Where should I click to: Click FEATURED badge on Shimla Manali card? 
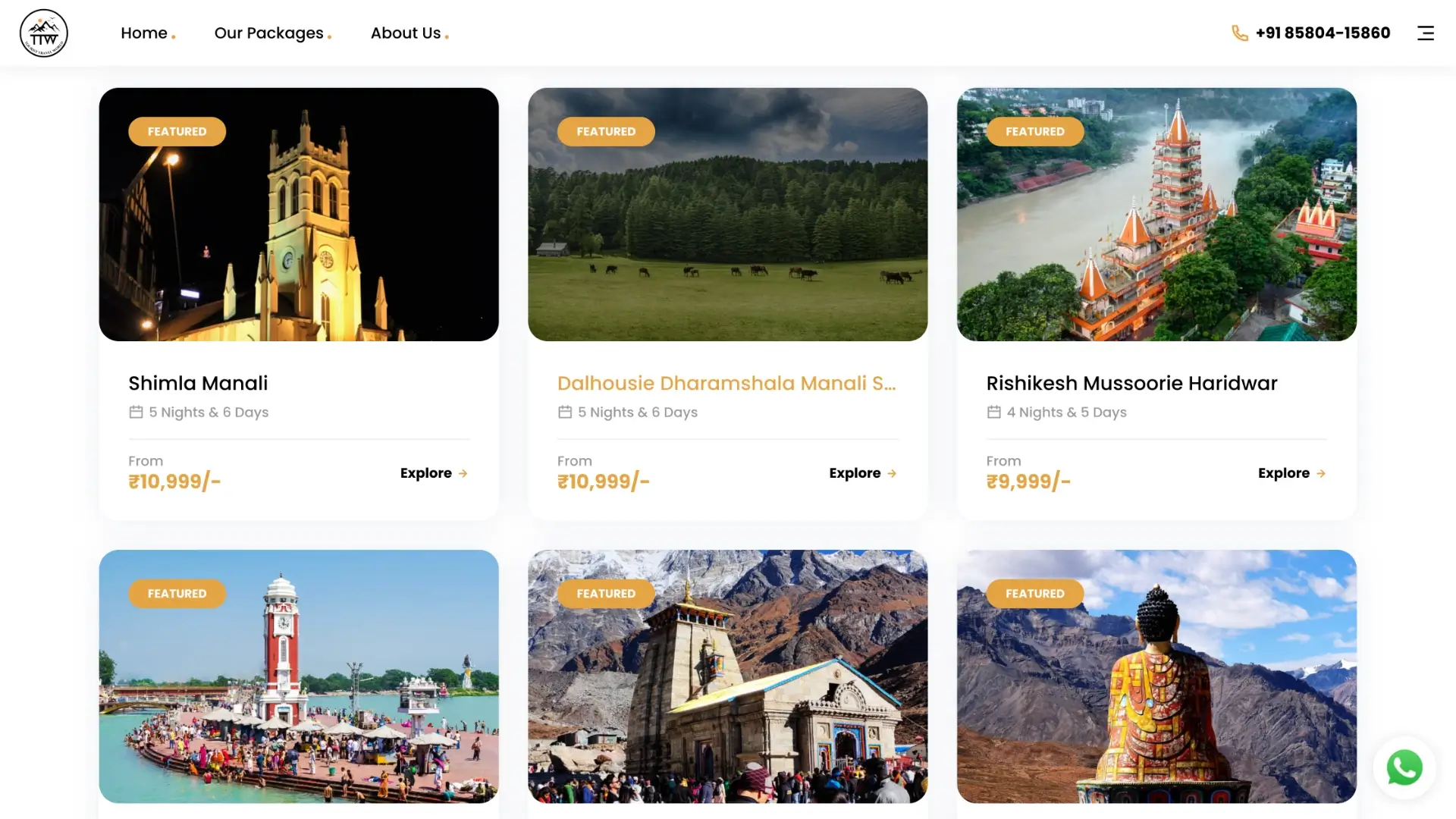point(177,131)
